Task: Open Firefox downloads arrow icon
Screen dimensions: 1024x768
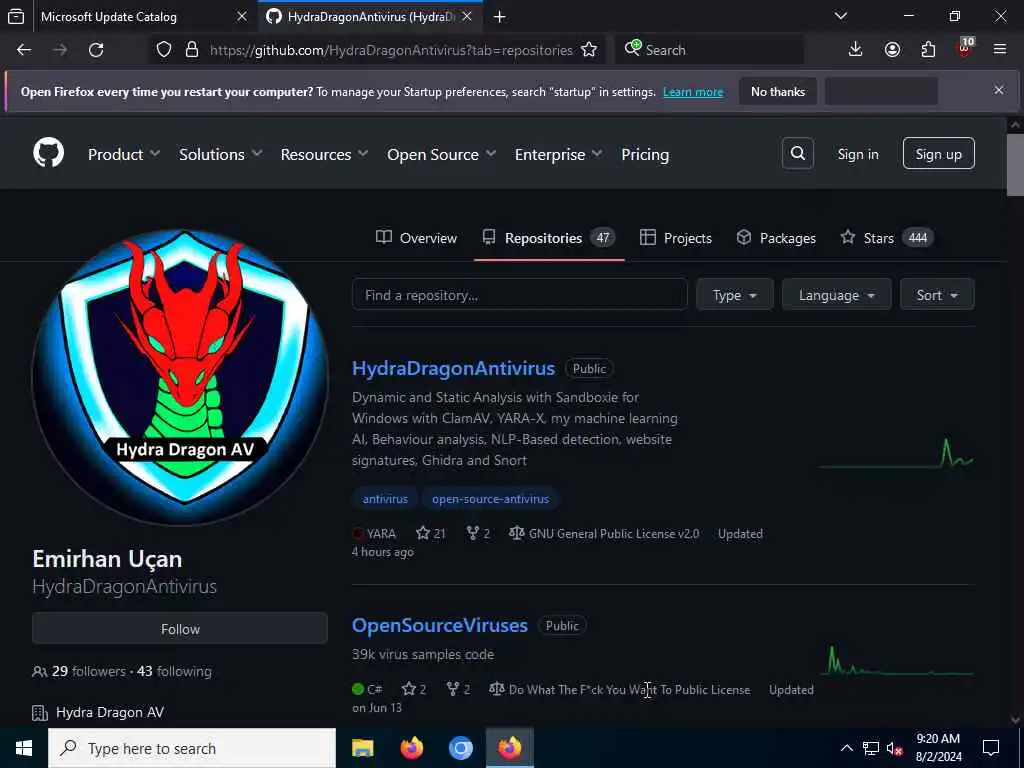Action: tap(855, 50)
